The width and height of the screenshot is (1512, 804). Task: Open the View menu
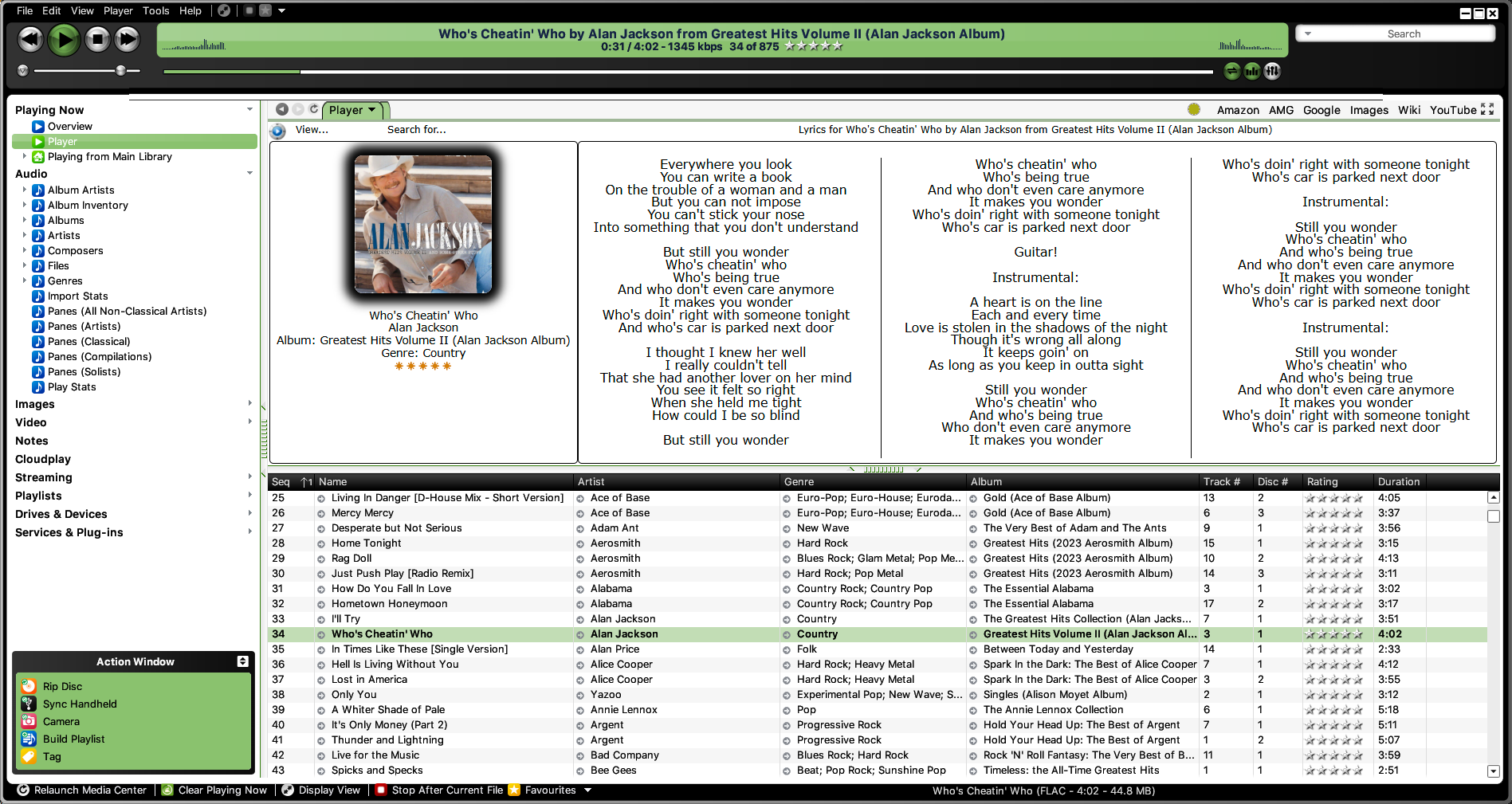[x=82, y=10]
